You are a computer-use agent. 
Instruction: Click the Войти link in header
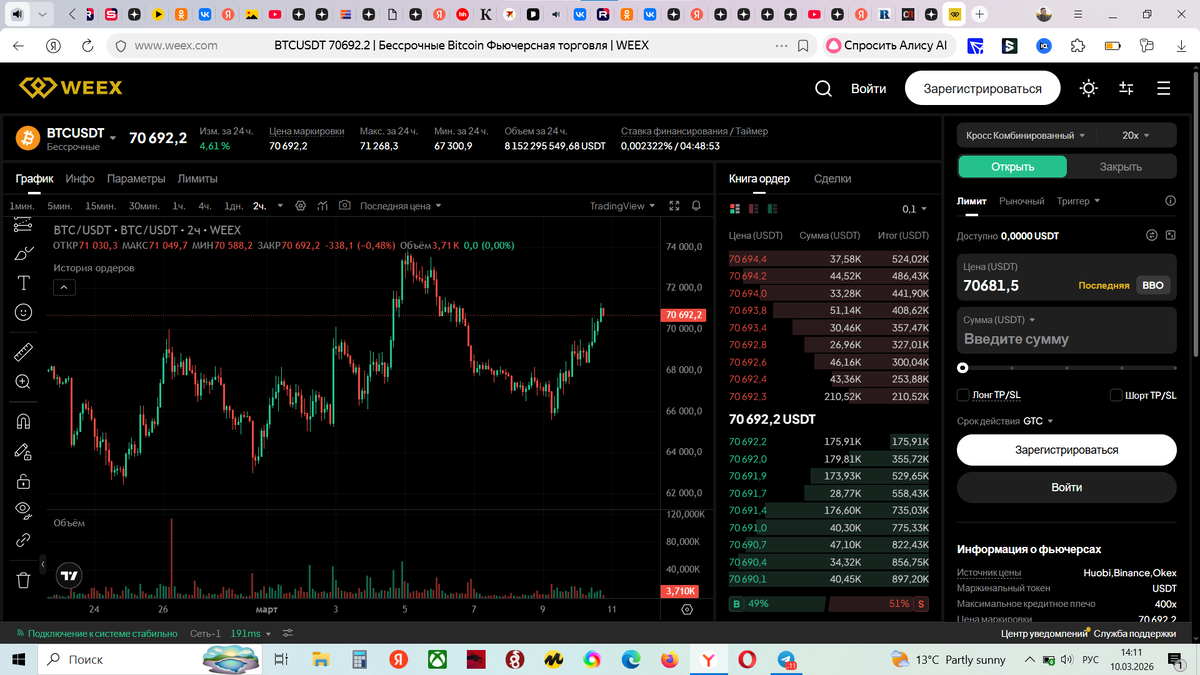point(868,88)
